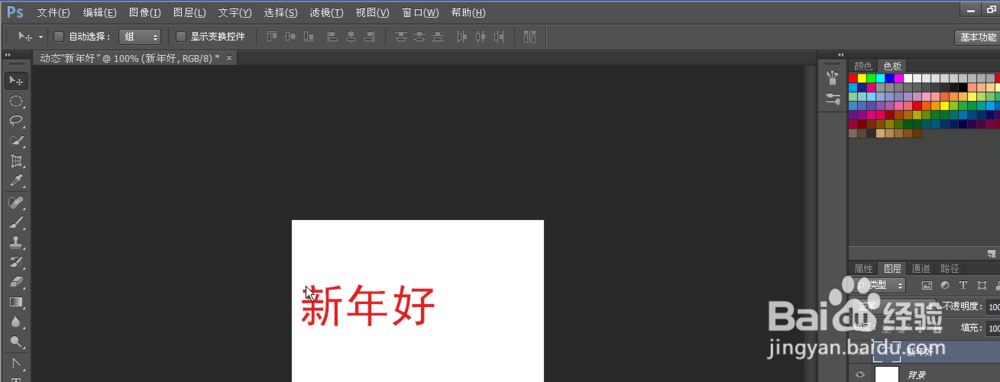Open the 图层(L) menu
This screenshot has width=1000, height=382.
click(189, 13)
